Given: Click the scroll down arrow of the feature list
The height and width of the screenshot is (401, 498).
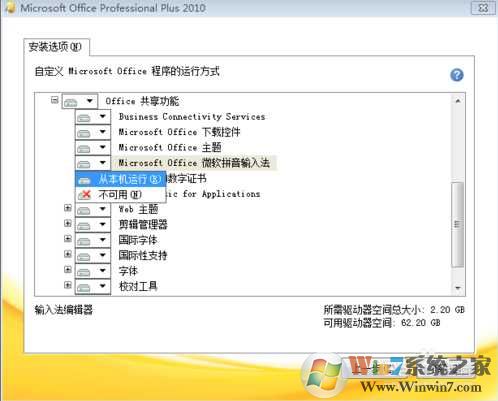Looking at the screenshot, I should [x=458, y=288].
